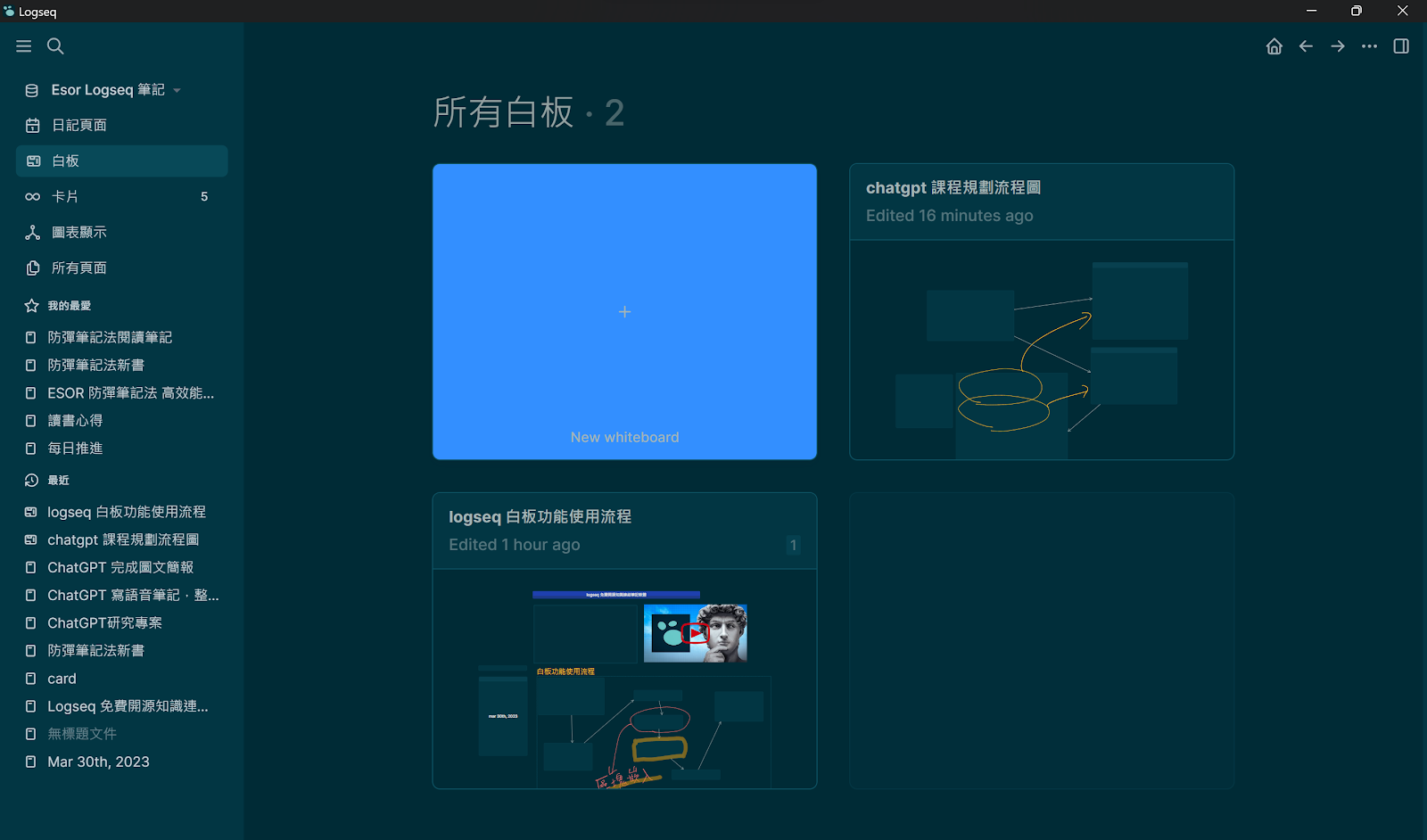Screen dimensions: 1427x840
Task: Click the clock history icon beside 最近
Action: (31, 481)
